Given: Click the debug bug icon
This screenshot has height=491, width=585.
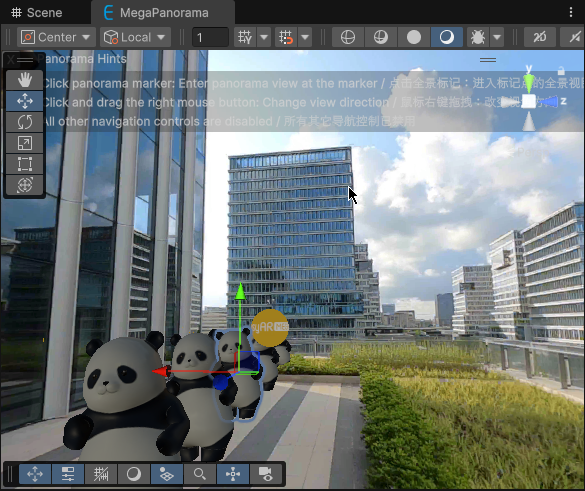Looking at the screenshot, I should tap(478, 37).
